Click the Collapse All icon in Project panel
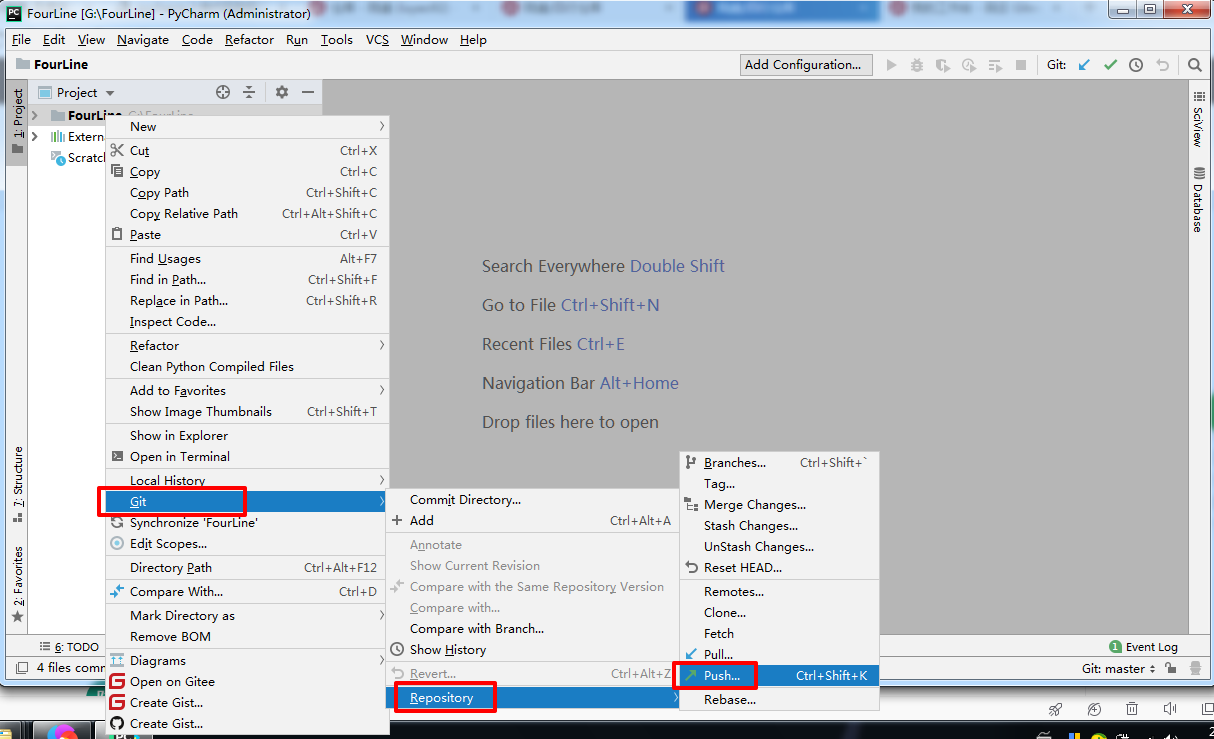This screenshot has height=739, width=1214. tap(249, 92)
